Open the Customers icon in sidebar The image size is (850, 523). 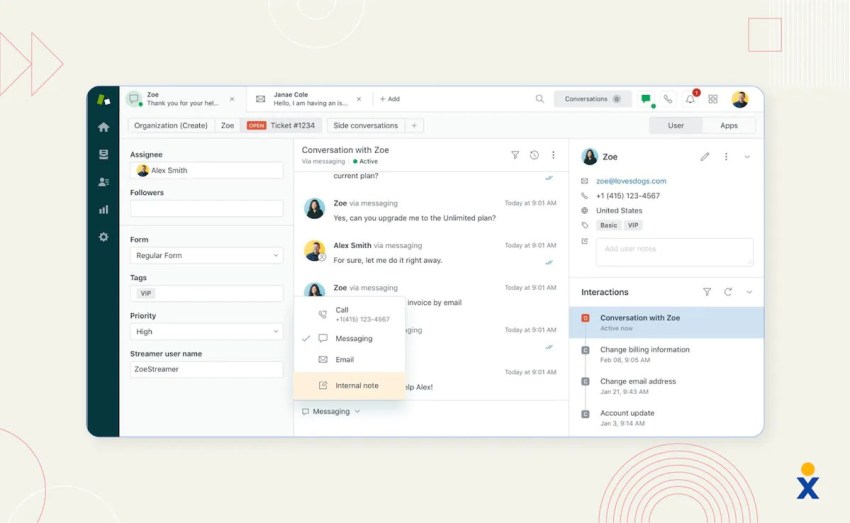click(104, 182)
